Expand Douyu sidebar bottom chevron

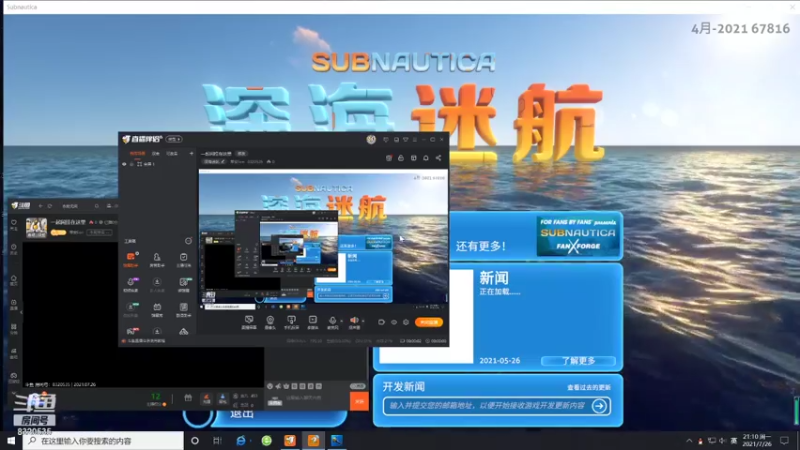coord(14,393)
